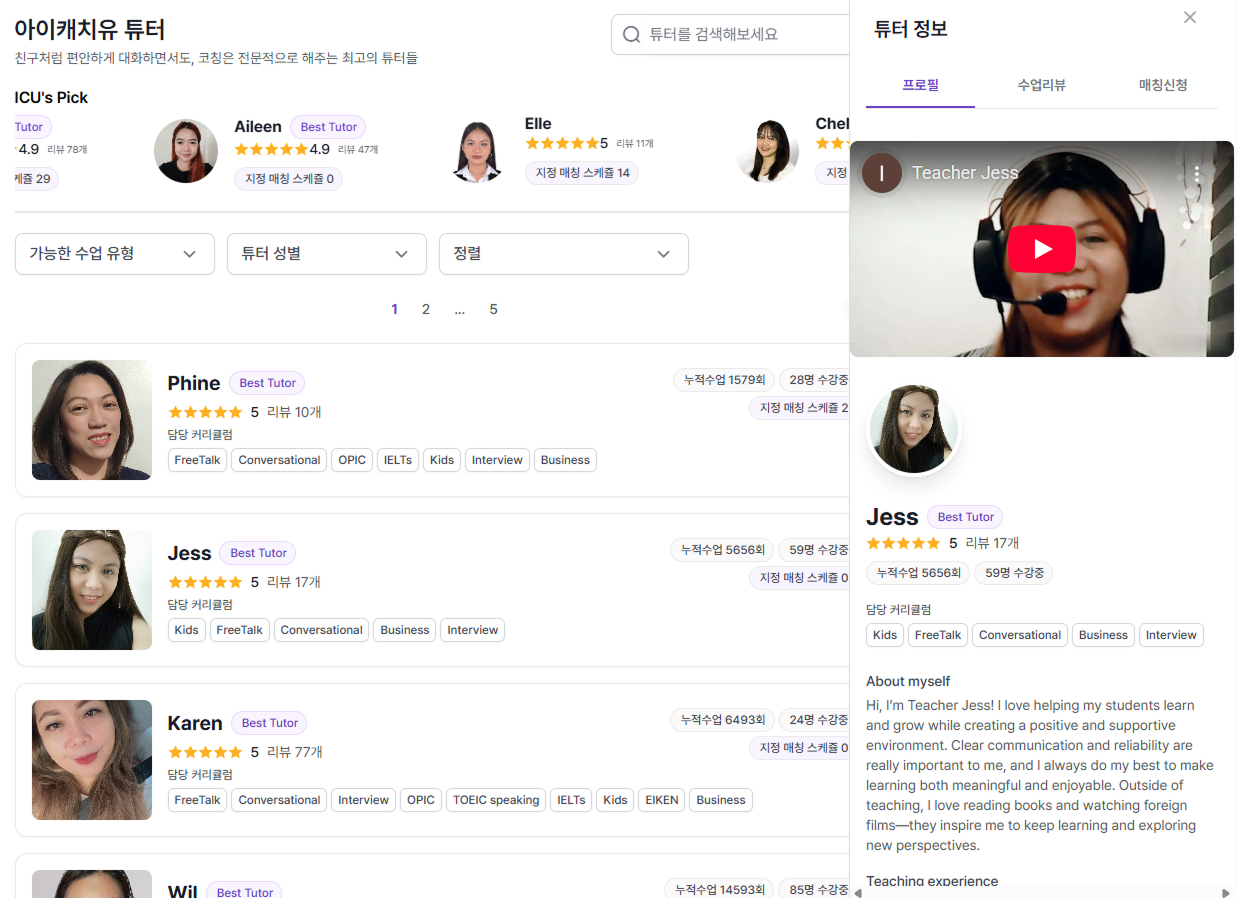Go to page 2 of tutors

pos(426,309)
